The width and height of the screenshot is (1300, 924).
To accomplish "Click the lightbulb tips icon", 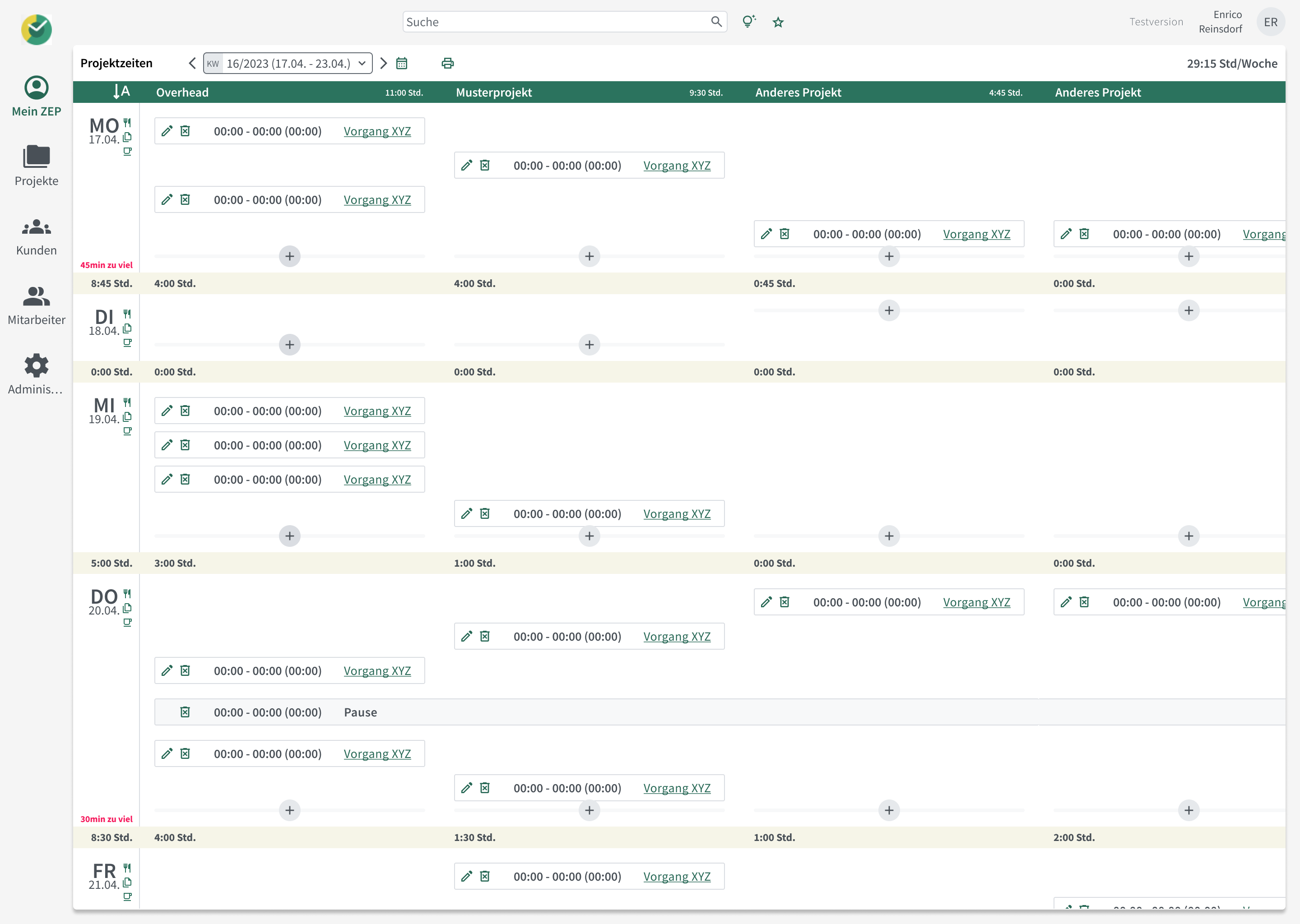I will 748,22.
